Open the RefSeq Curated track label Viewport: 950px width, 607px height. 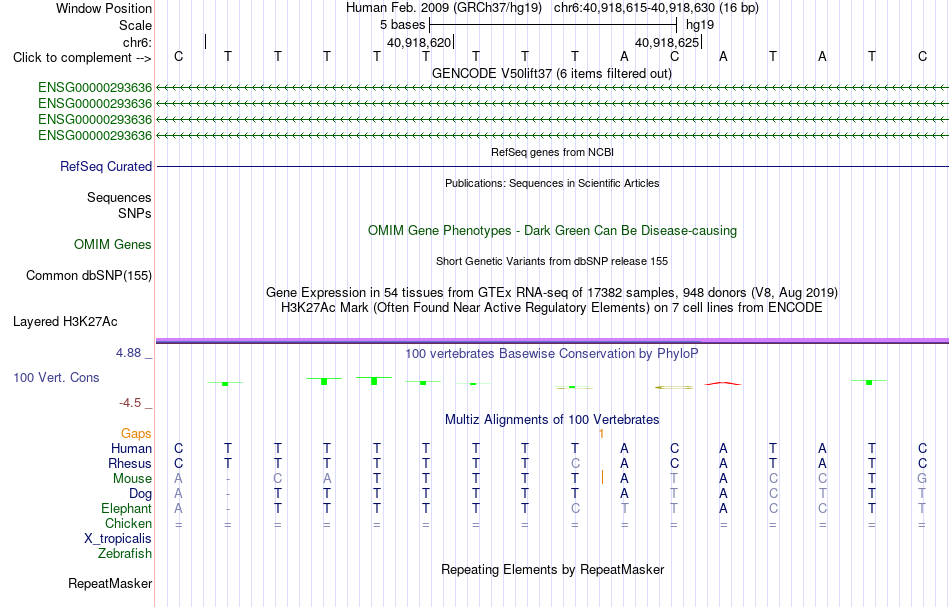(x=106, y=167)
